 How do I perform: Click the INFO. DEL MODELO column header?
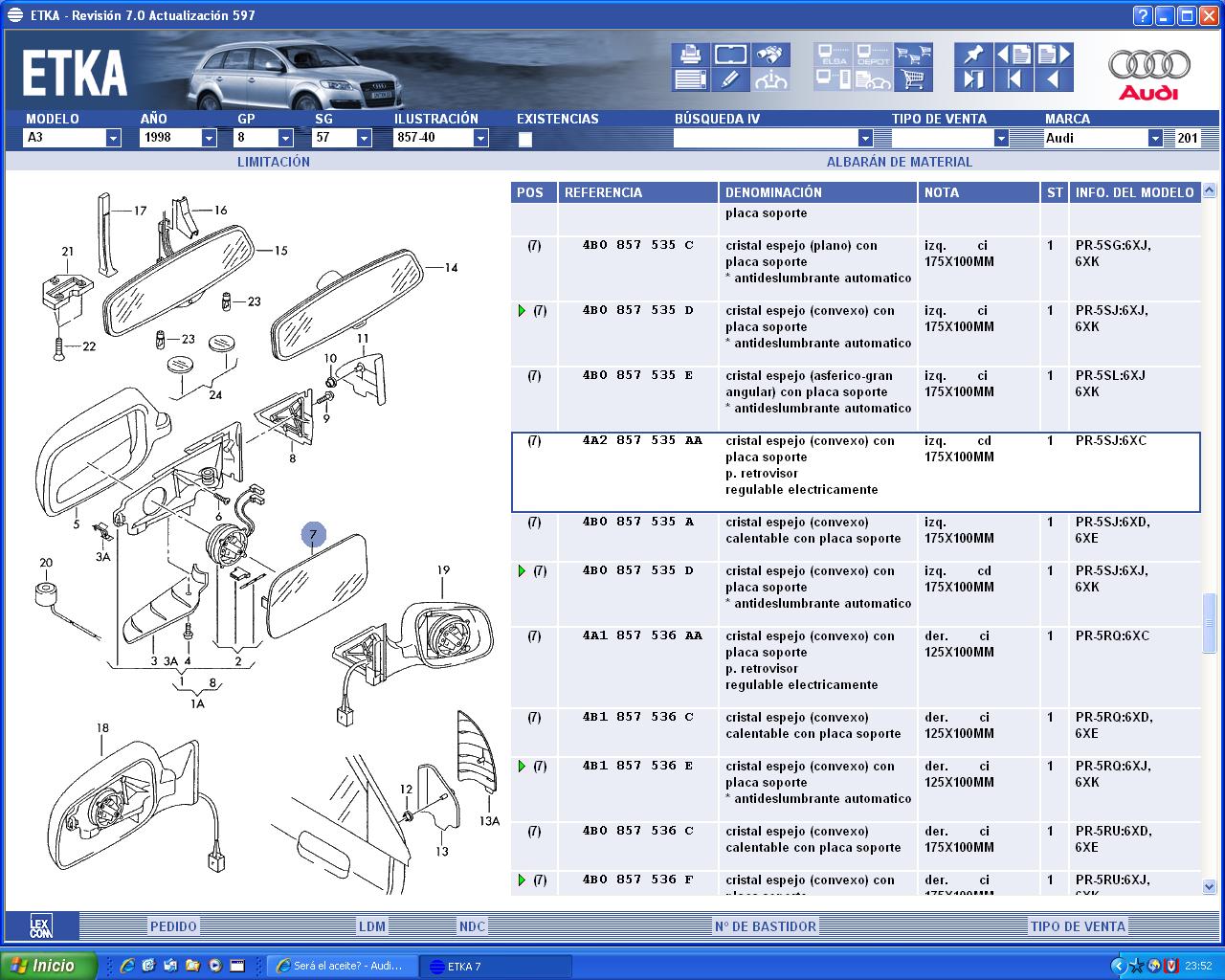[x=1134, y=192]
